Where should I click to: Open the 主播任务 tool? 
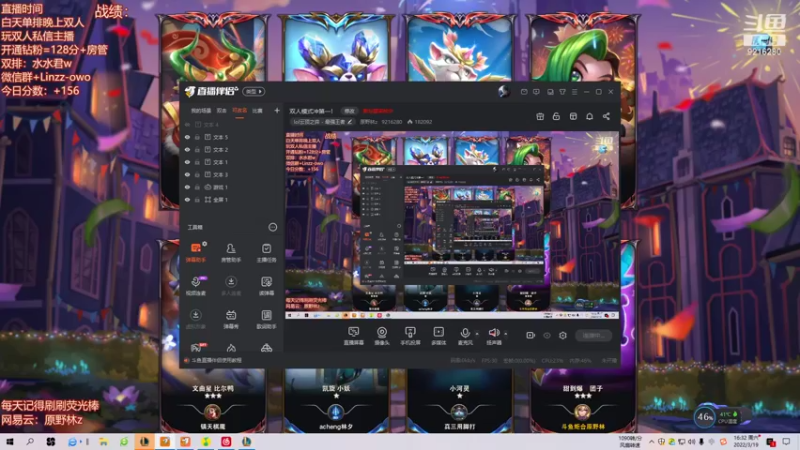[266, 253]
